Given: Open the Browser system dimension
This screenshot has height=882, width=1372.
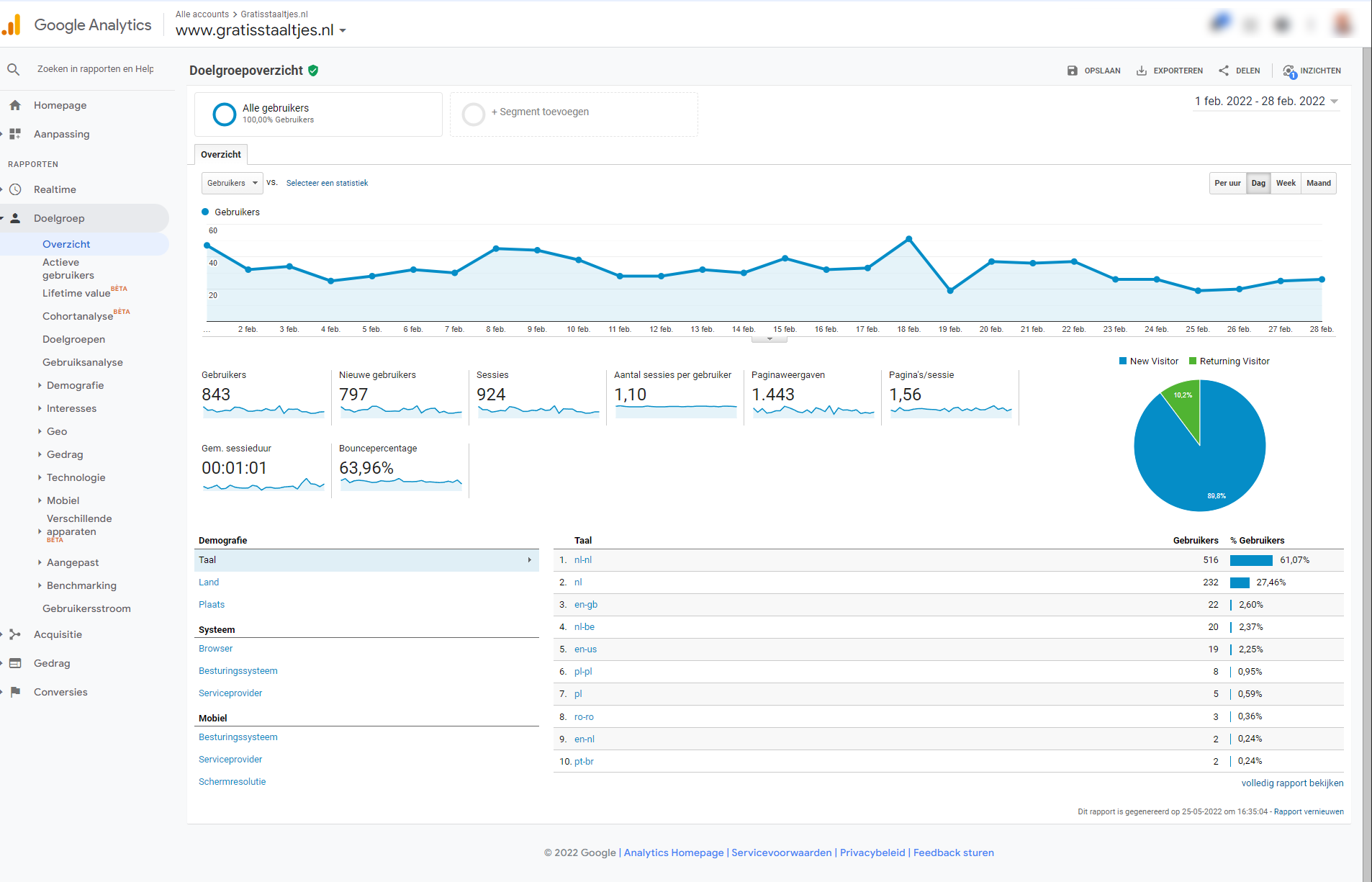Looking at the screenshot, I should pos(216,649).
